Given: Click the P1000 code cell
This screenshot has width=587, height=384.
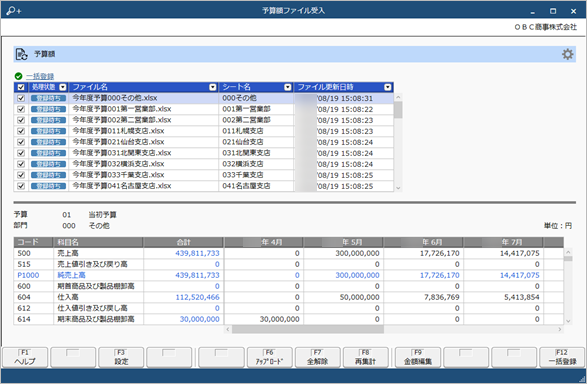Looking at the screenshot, I should pyautogui.click(x=28, y=275).
